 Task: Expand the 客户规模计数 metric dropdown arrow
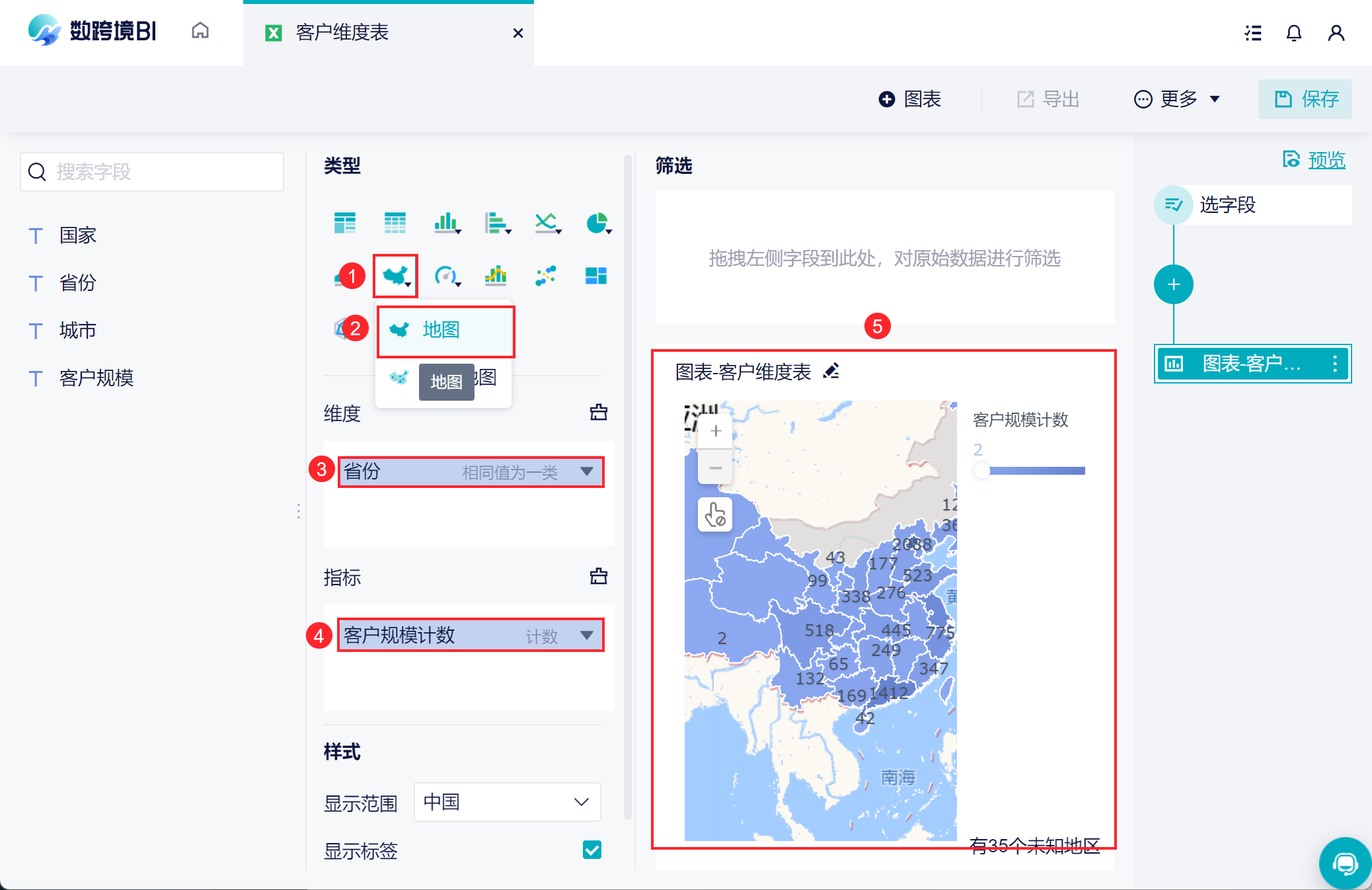click(x=586, y=635)
